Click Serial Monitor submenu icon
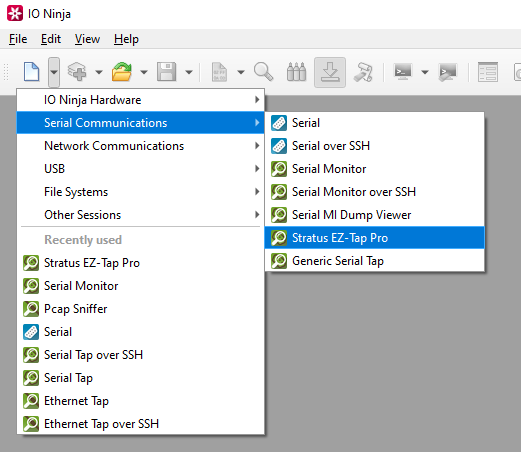 pyautogui.click(x=279, y=169)
